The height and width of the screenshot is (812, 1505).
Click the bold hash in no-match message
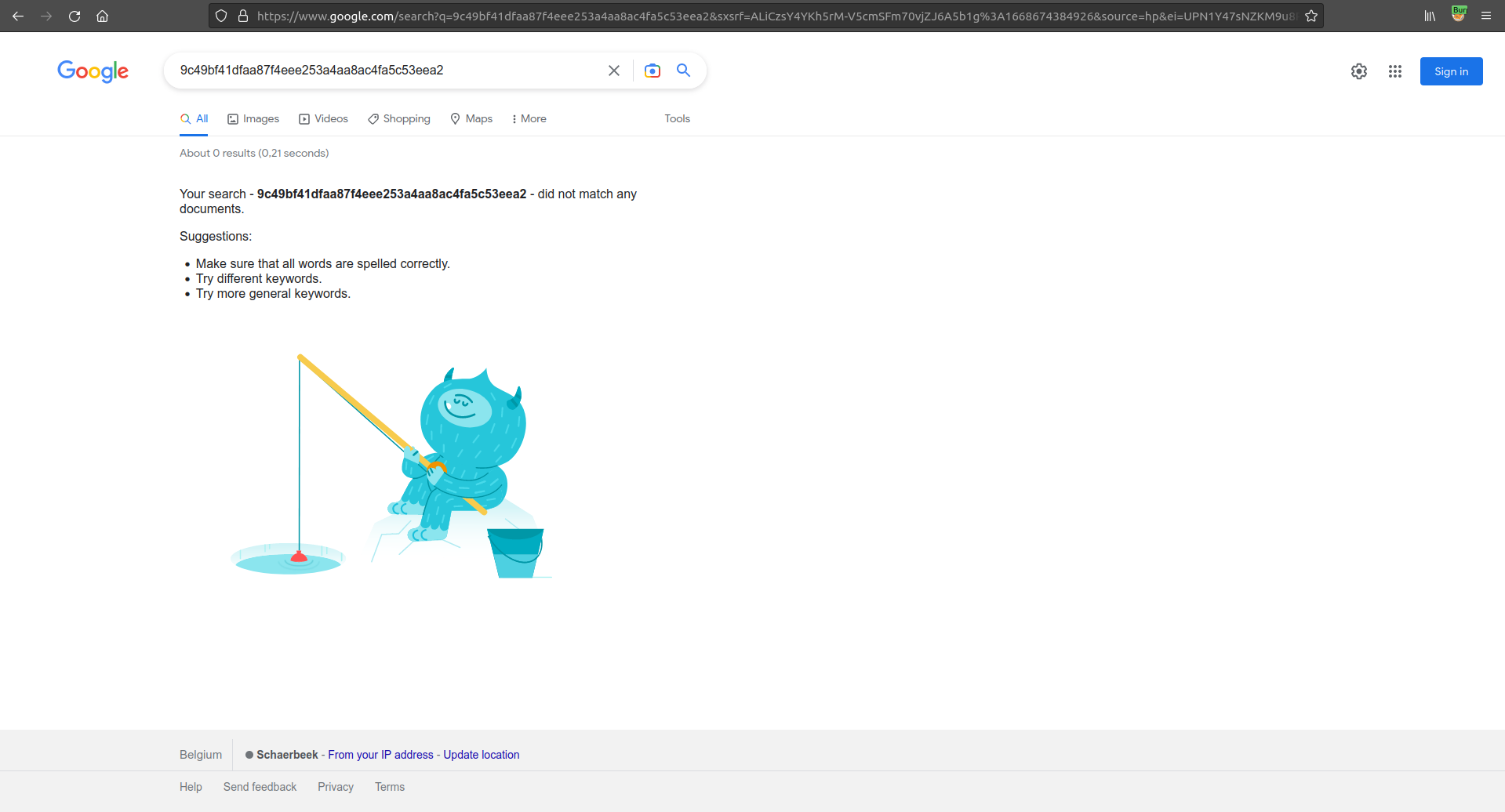pos(391,194)
